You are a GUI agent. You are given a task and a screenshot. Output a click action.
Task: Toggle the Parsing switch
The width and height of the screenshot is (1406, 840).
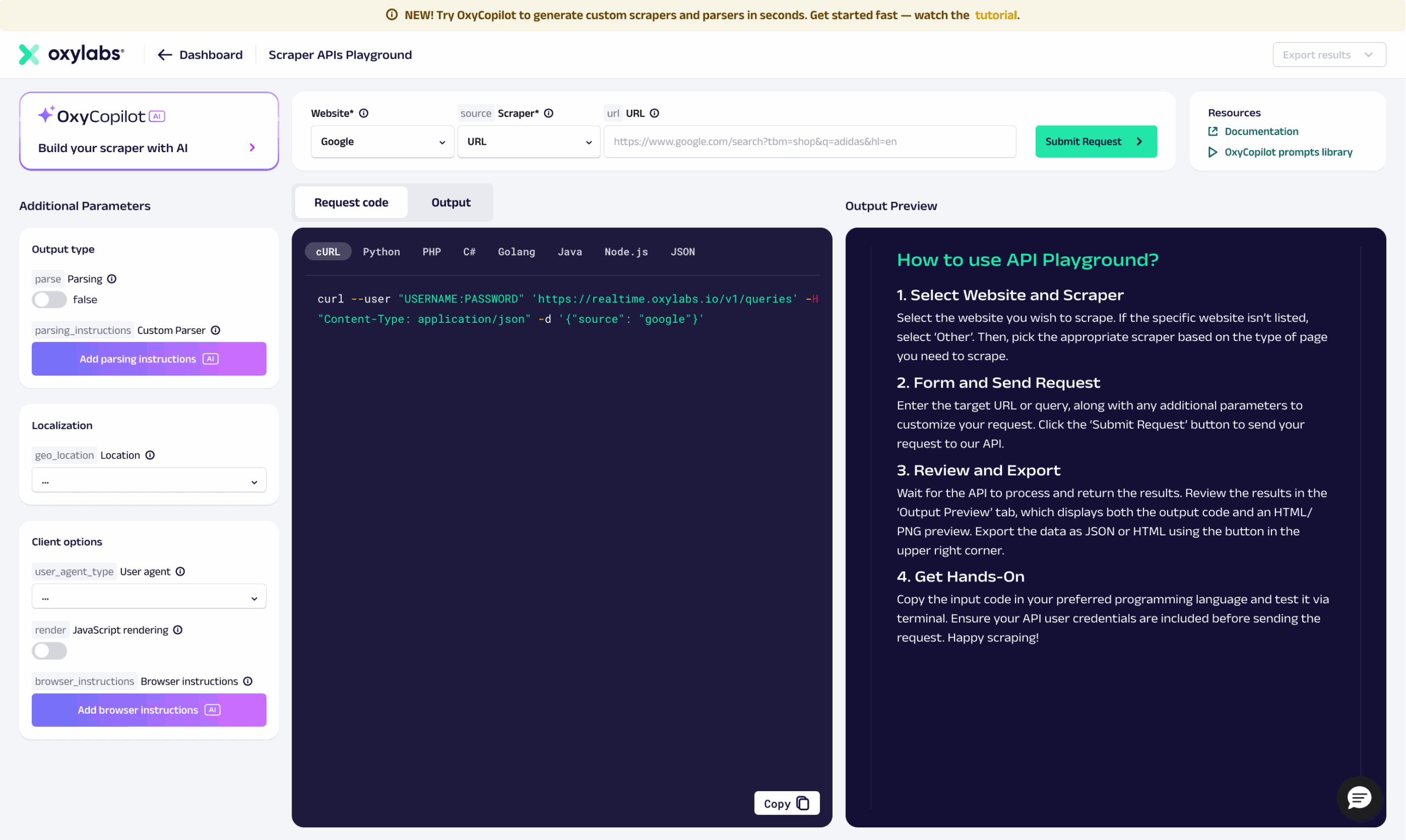point(49,300)
